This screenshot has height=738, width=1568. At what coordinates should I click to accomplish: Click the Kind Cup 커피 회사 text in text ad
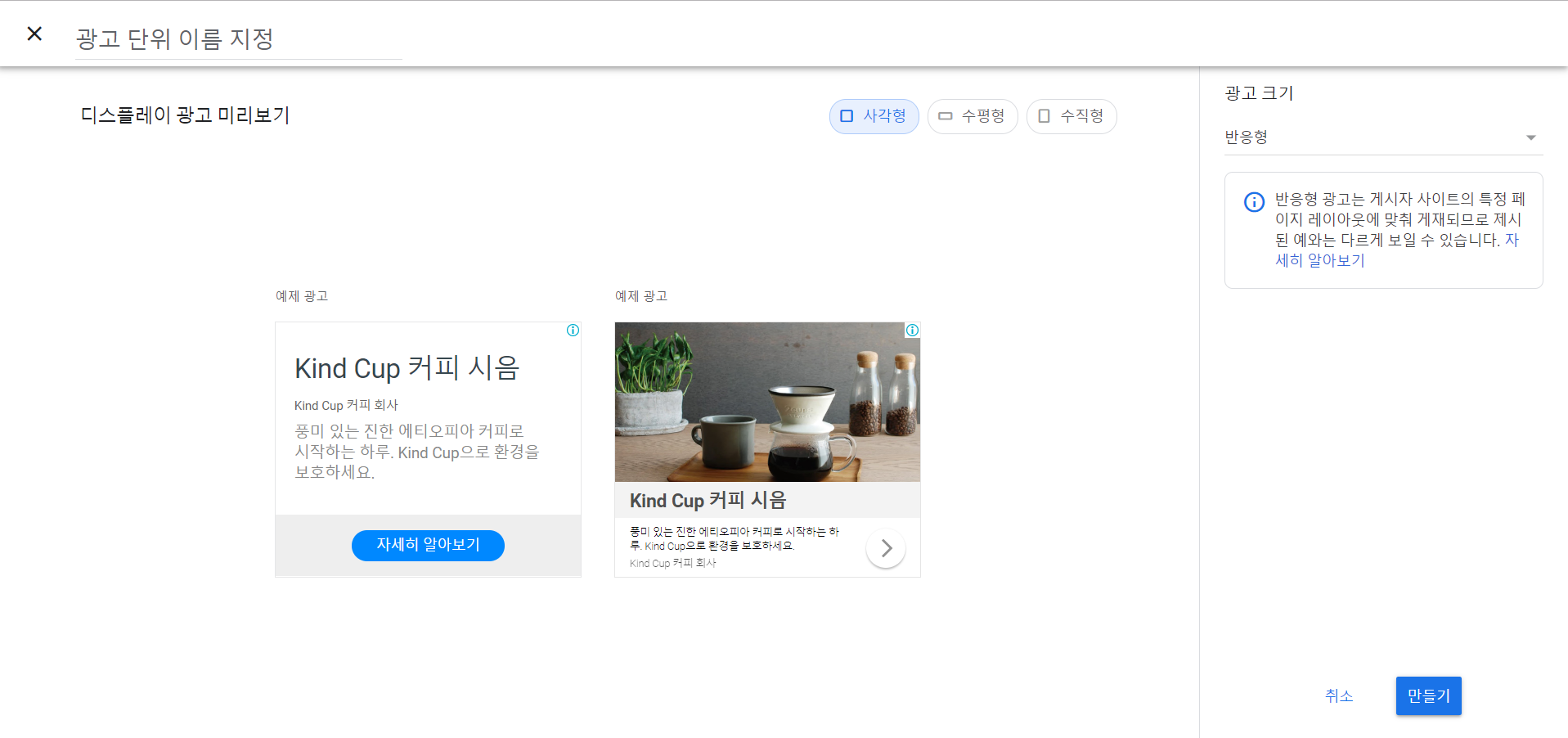(x=346, y=406)
